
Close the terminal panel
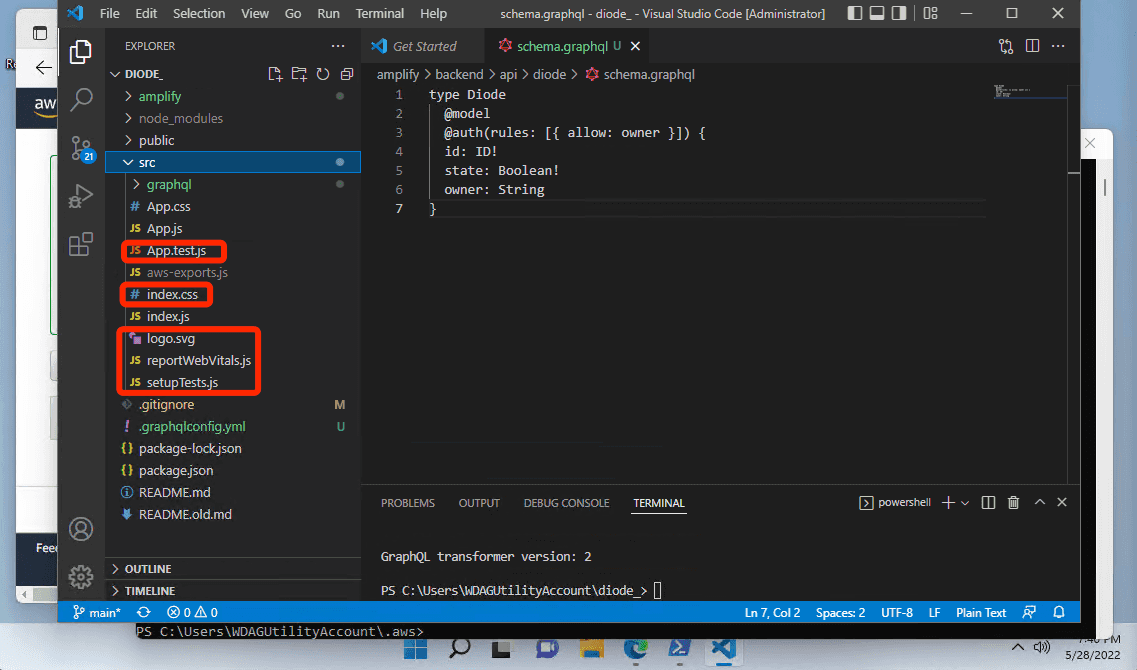click(1062, 502)
